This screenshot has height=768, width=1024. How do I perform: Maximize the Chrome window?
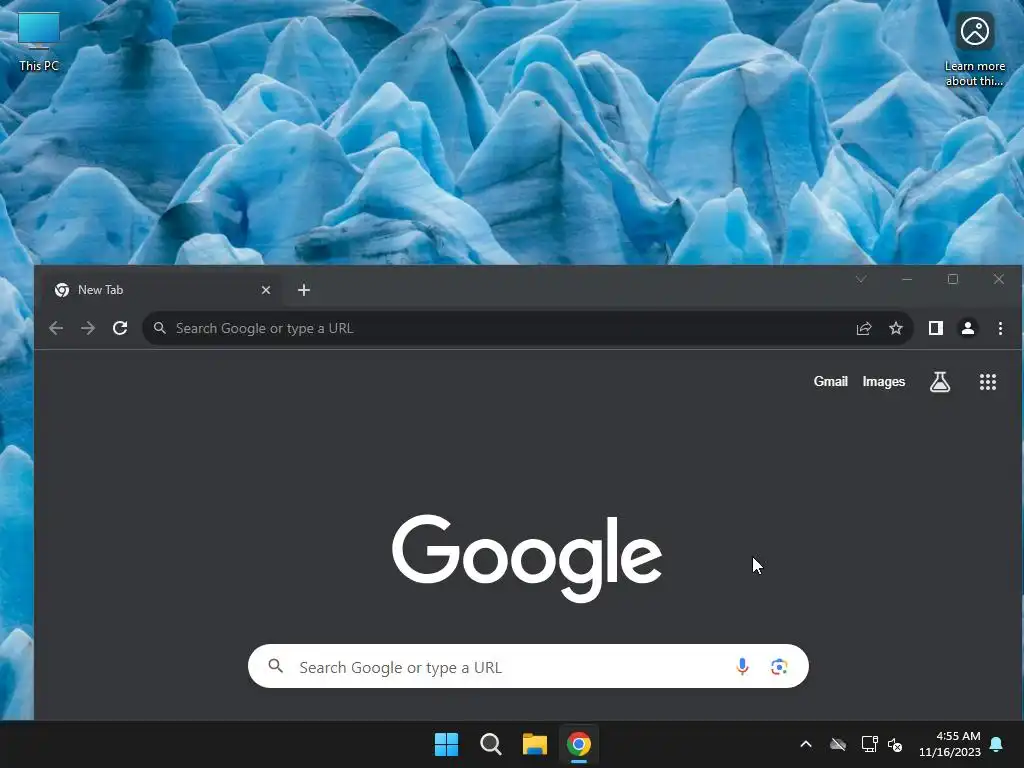[x=953, y=279]
